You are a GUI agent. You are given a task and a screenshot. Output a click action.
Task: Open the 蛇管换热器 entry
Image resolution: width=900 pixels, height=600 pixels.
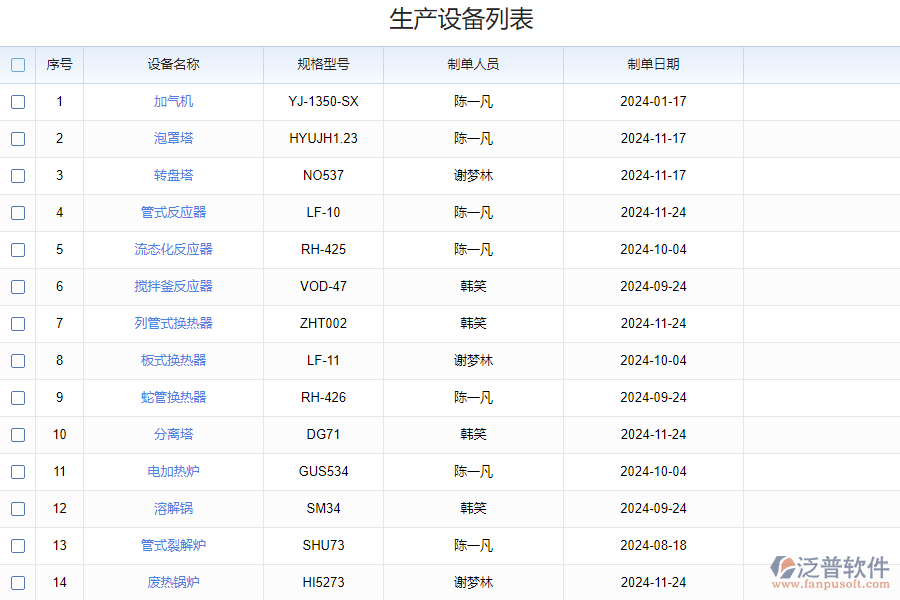point(173,398)
